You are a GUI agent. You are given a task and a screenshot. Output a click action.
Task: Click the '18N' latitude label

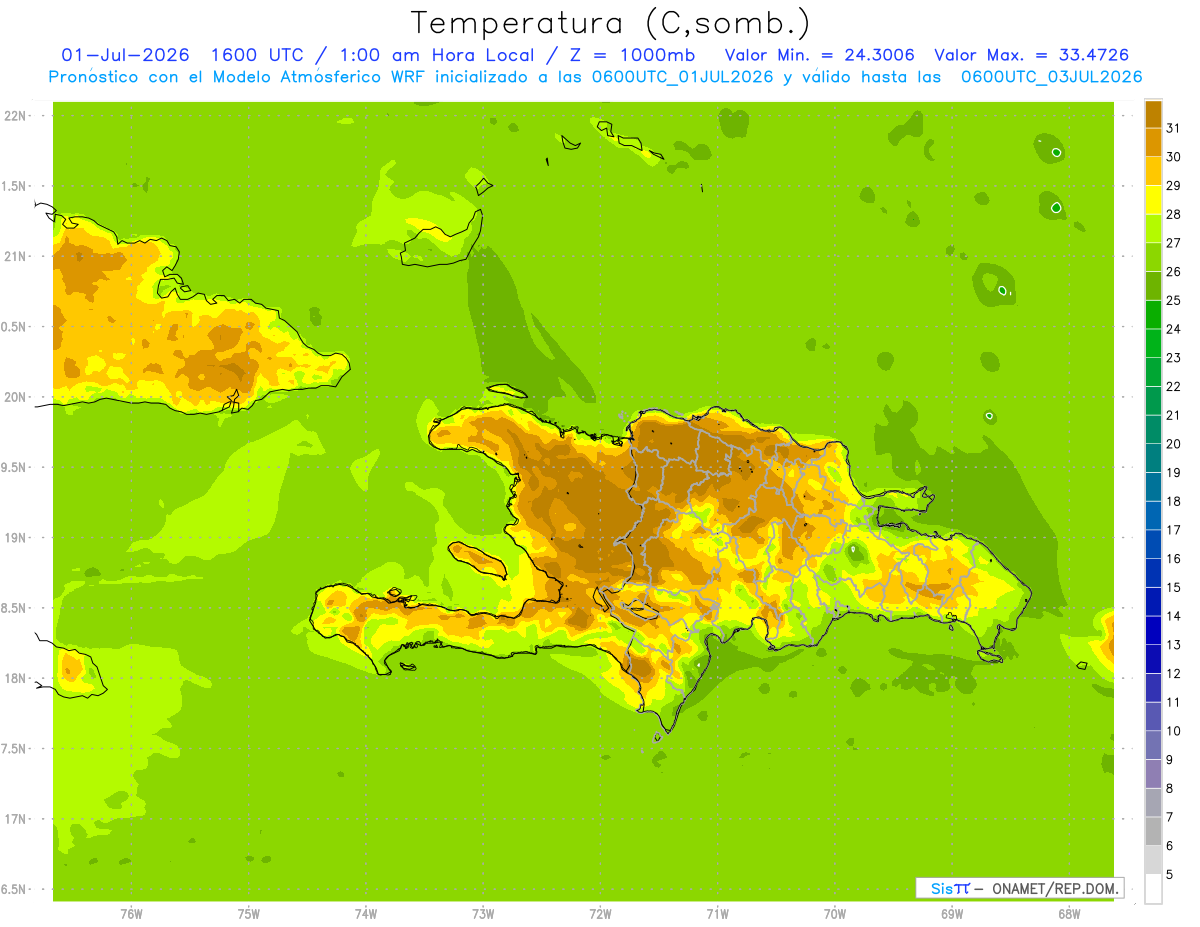point(14,678)
